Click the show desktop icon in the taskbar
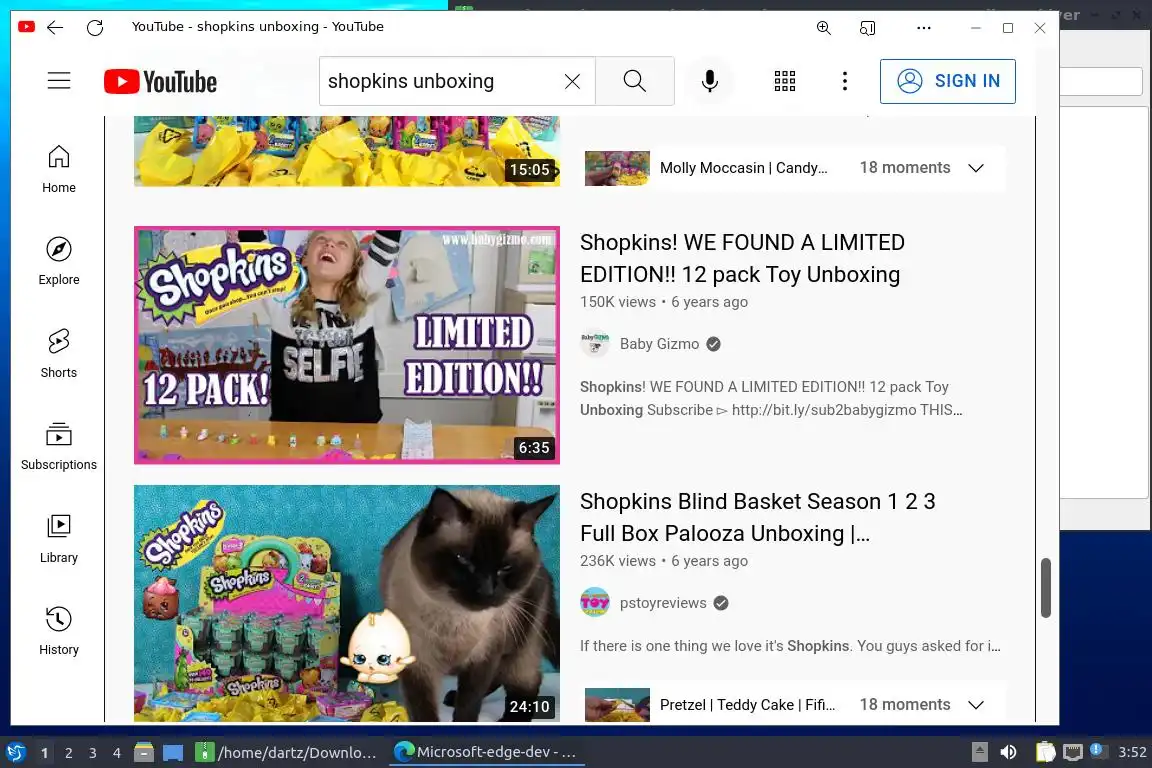This screenshot has height=768, width=1152. coord(173,753)
